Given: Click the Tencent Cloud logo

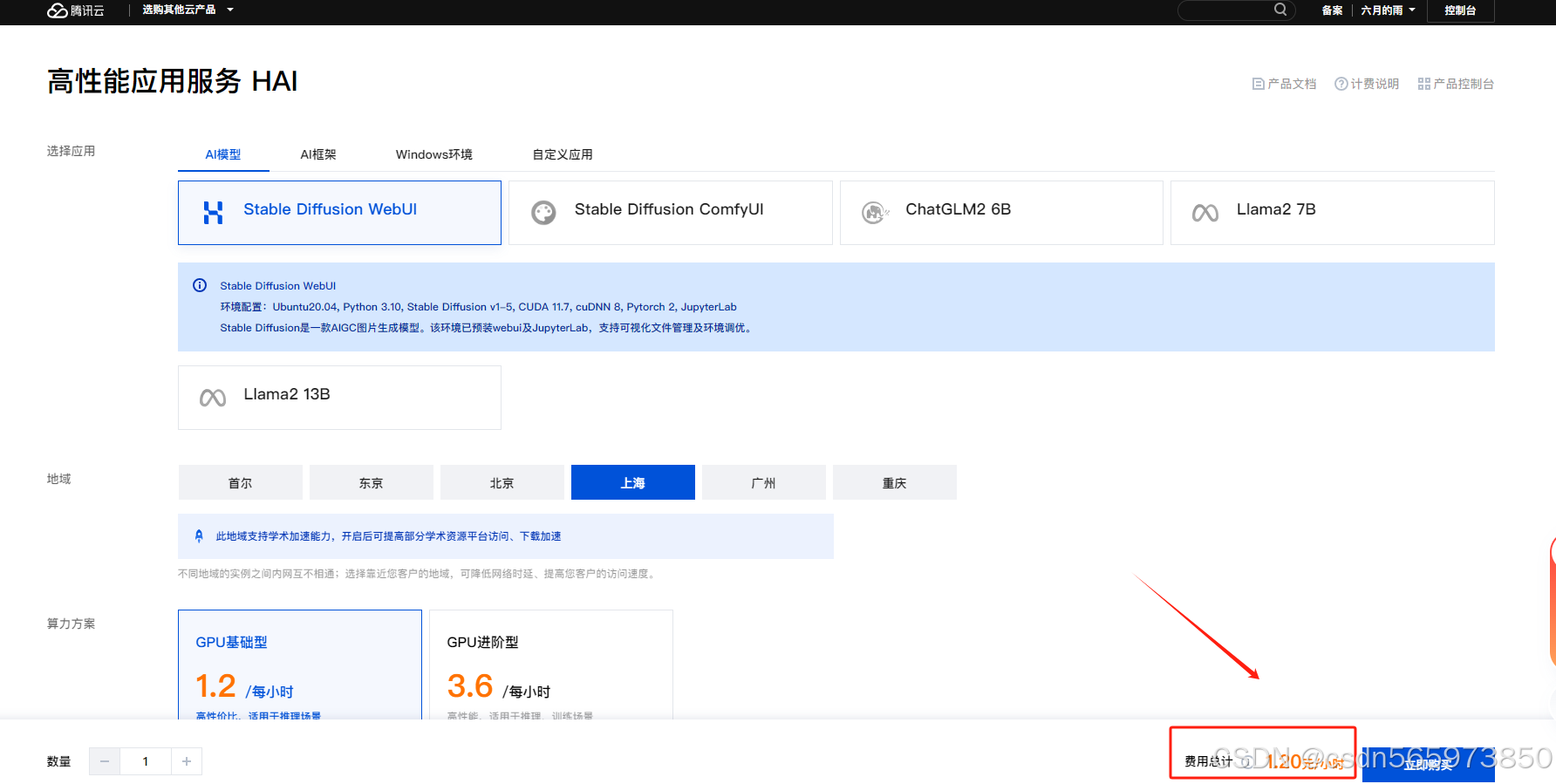Looking at the screenshot, I should click(76, 10).
